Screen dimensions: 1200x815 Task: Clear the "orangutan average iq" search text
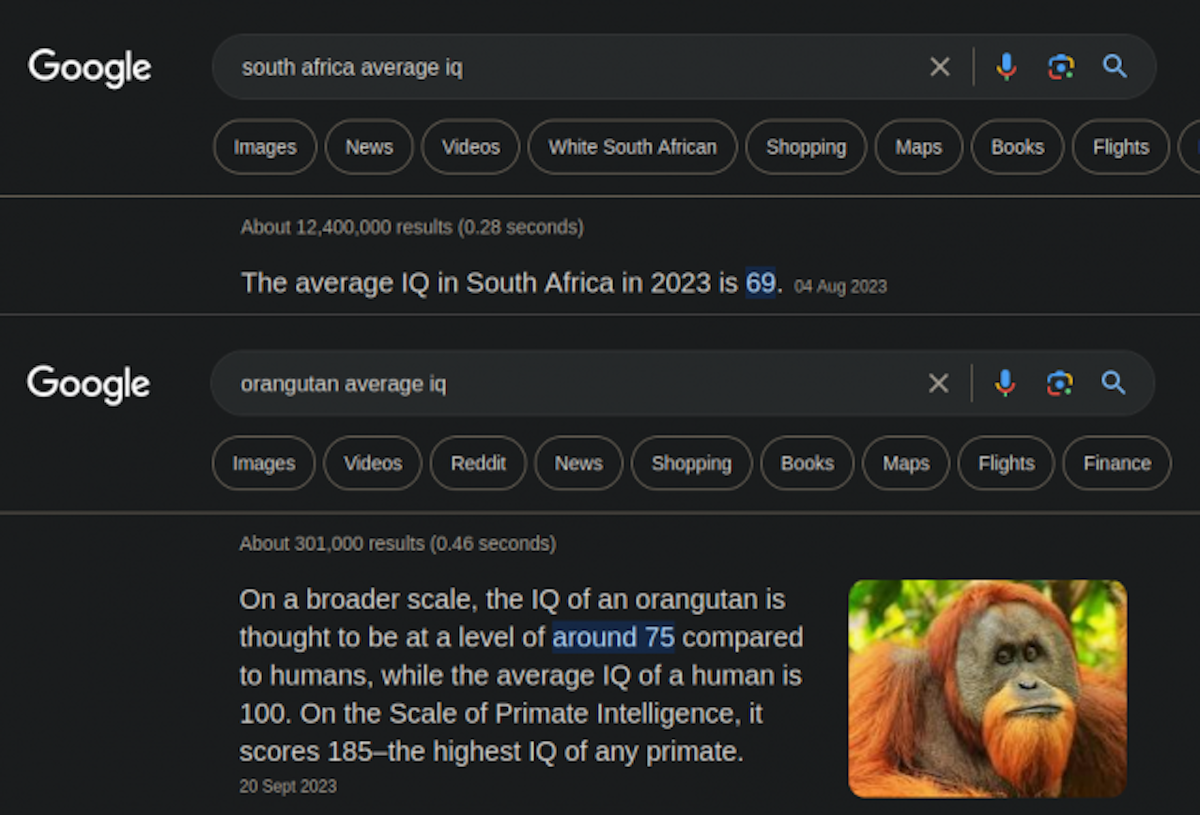coord(938,383)
